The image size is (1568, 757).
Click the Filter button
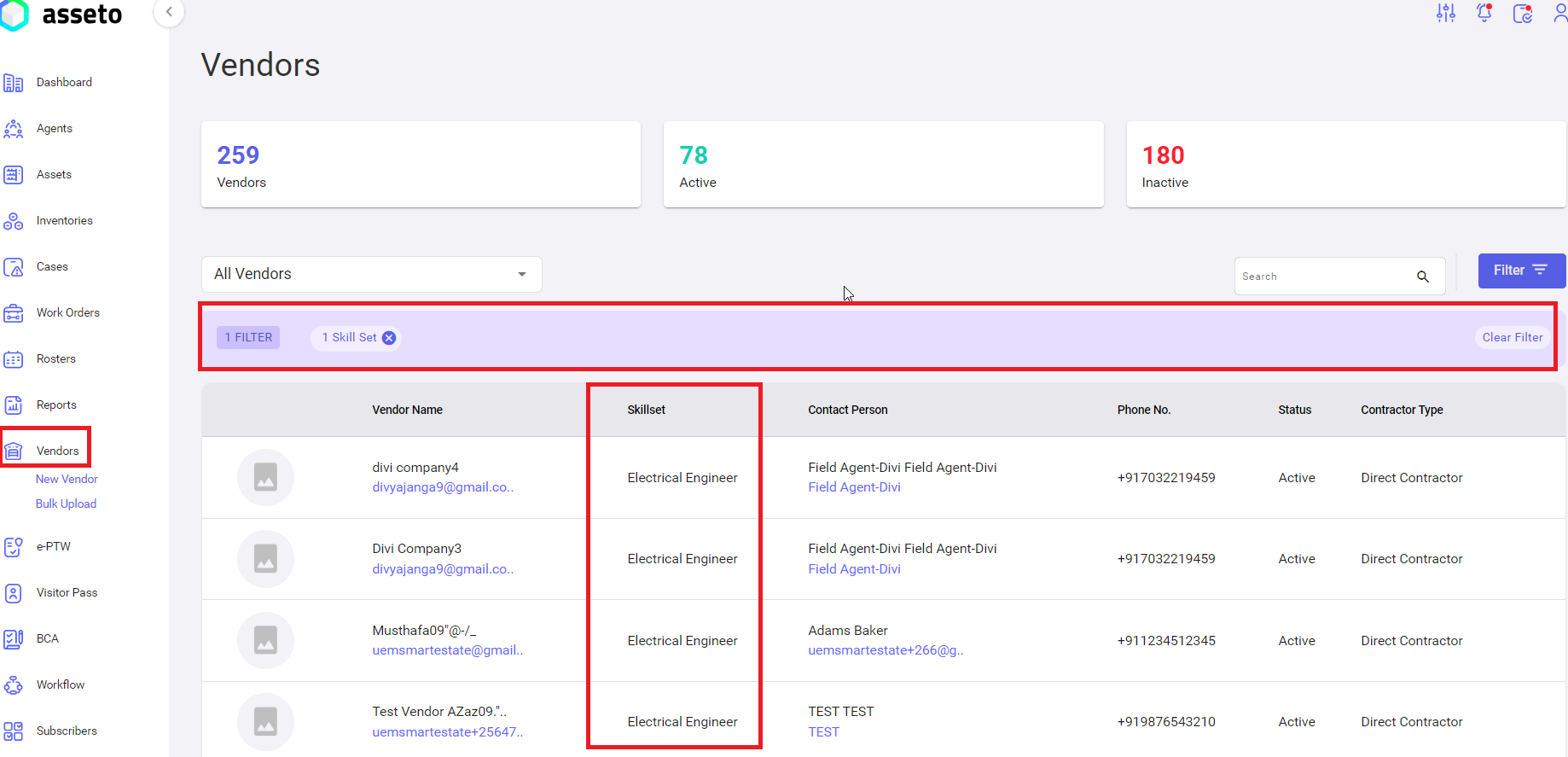[1522, 271]
